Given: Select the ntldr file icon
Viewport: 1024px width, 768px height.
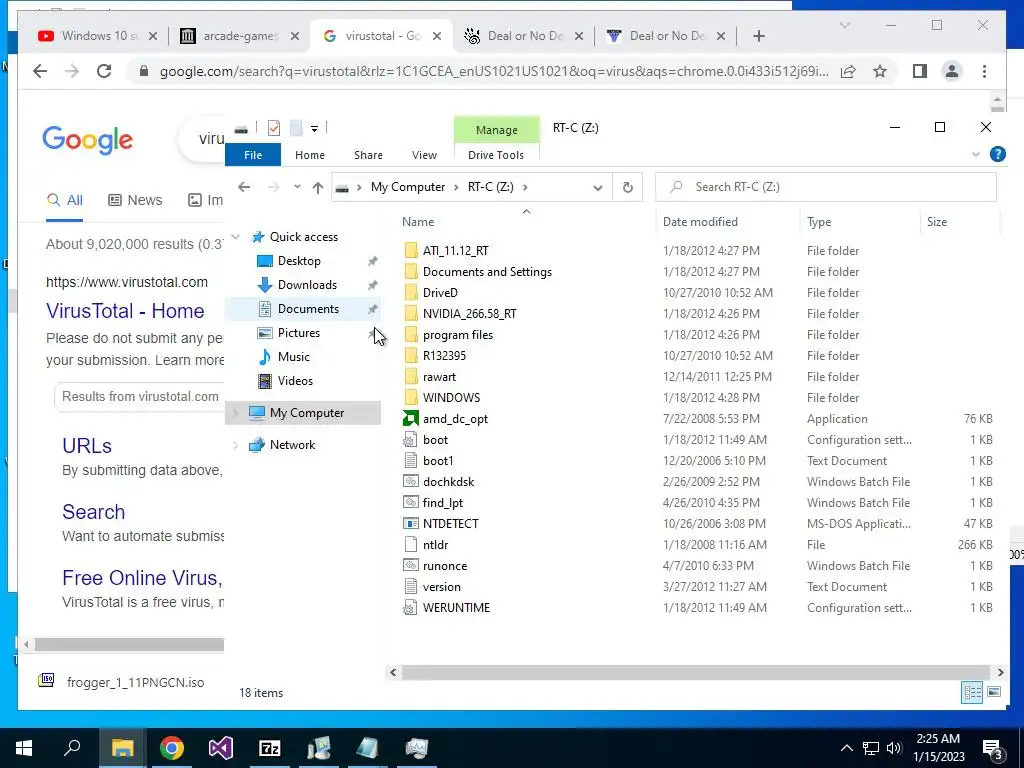Looking at the screenshot, I should pyautogui.click(x=410, y=545).
